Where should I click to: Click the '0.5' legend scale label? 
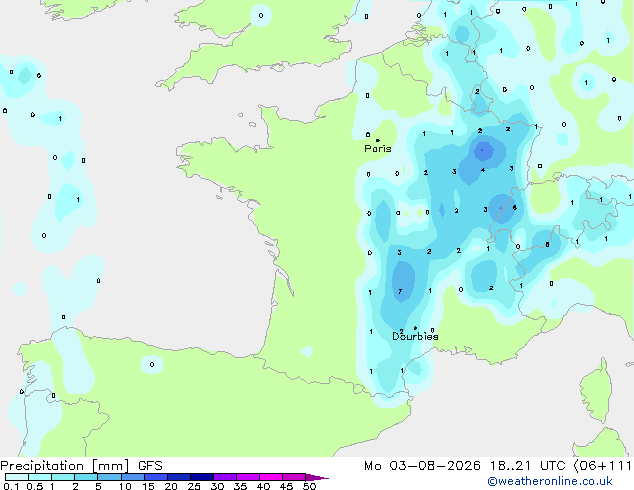[35, 486]
